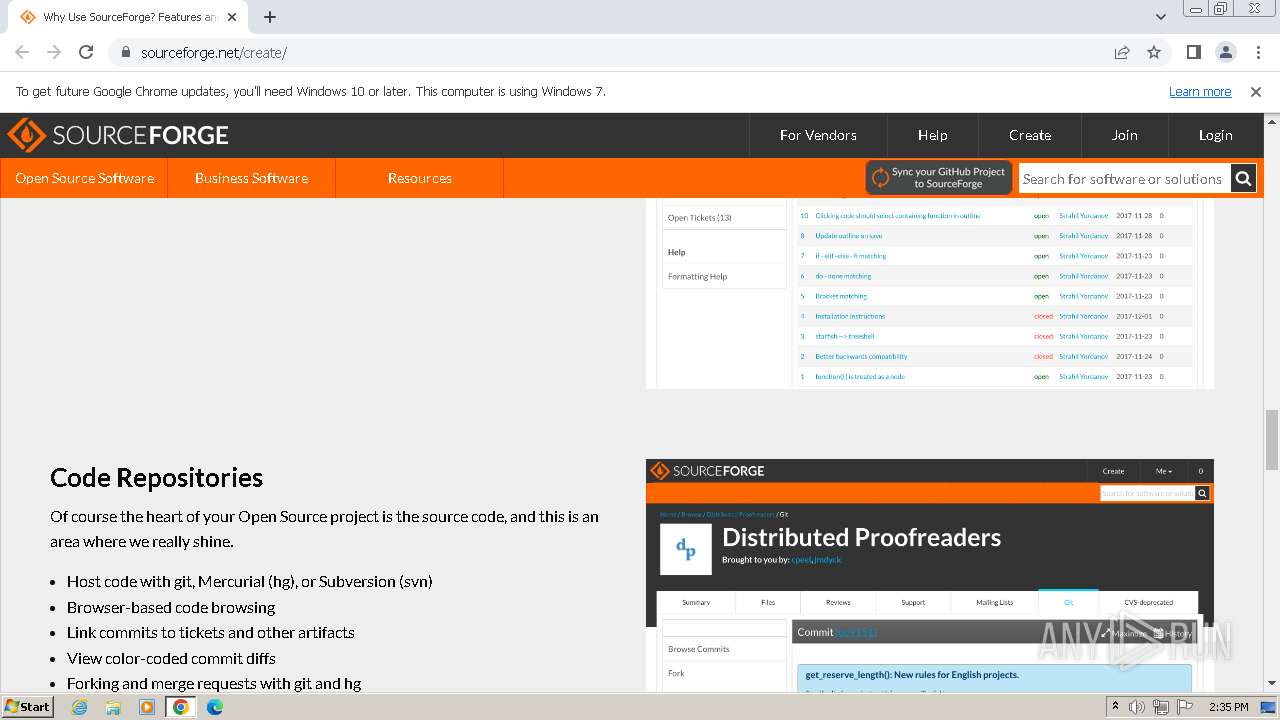This screenshot has height=720, width=1280.
Task: Click the SourceForge logo icon
Action: (x=26, y=135)
